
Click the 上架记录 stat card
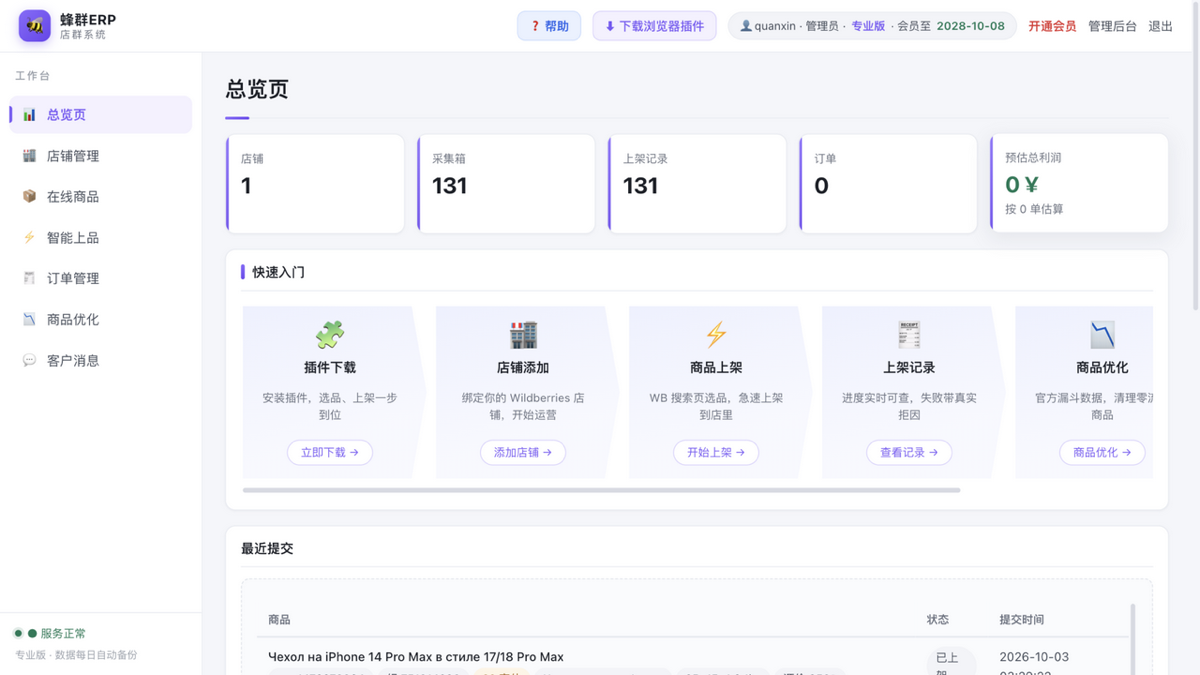697,184
